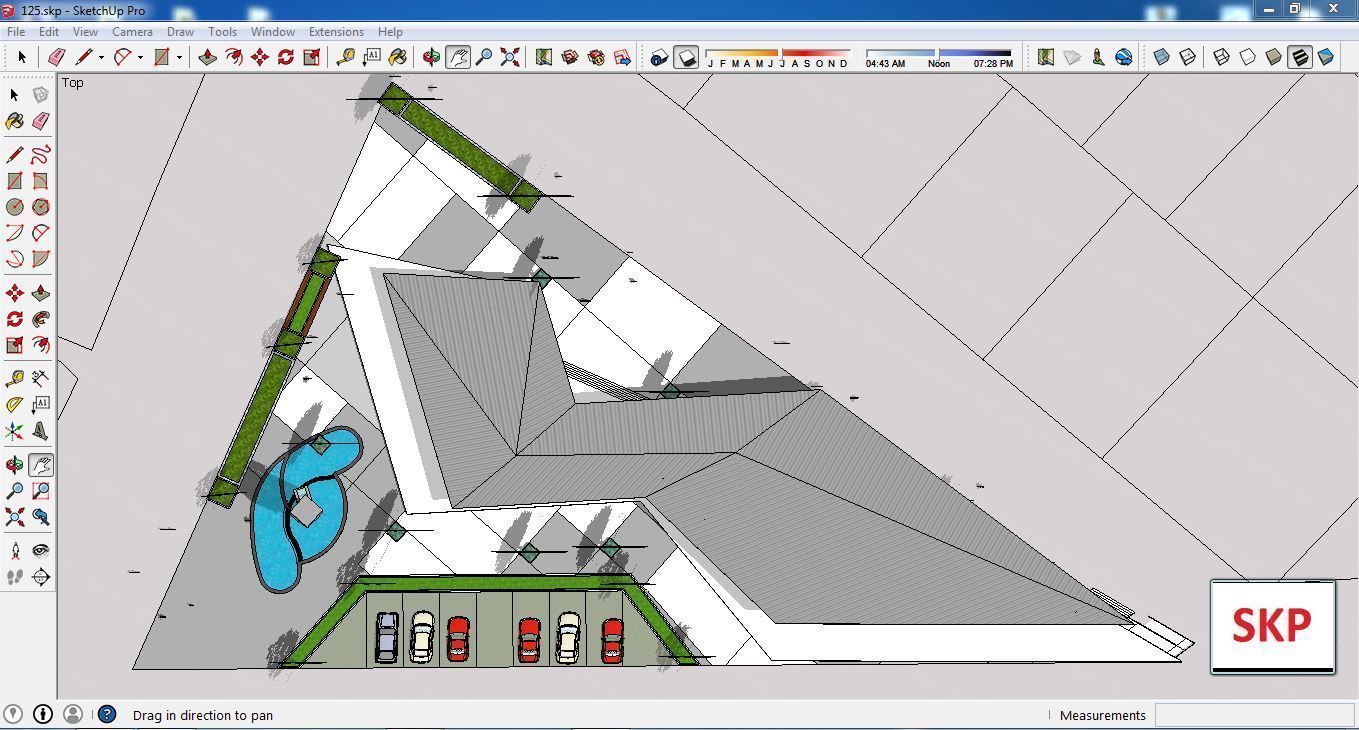Pick the Text label tool in top toolbar

click(372, 57)
